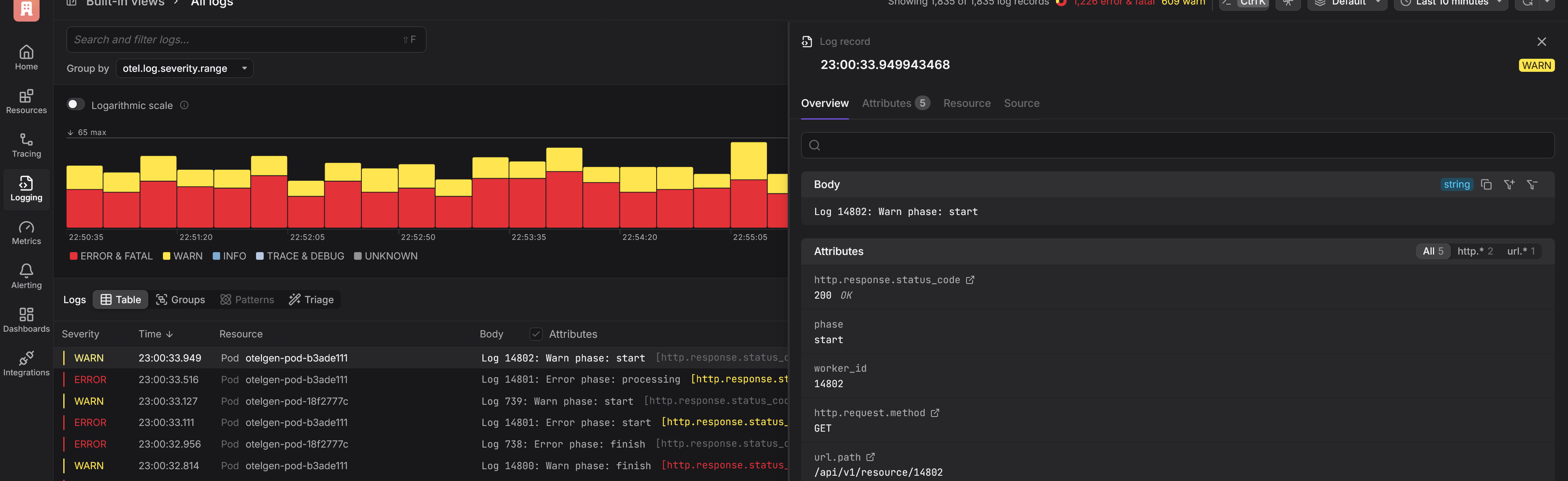This screenshot has height=481, width=1568.
Task: Toggle ERROR & FATAL legend series
Action: click(x=111, y=256)
